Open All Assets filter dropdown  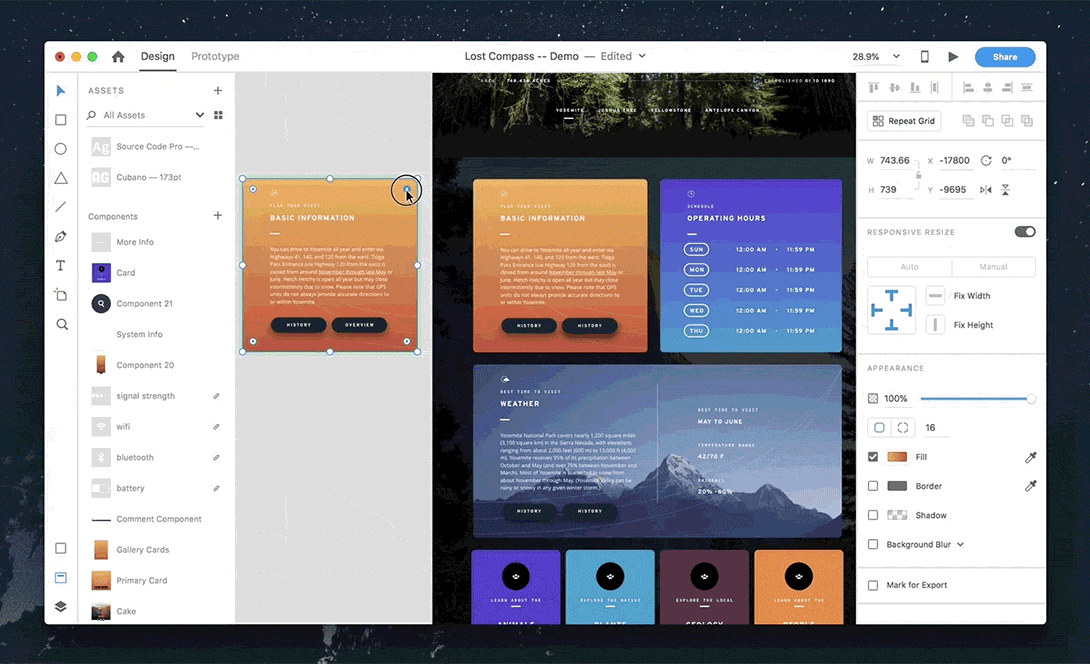point(200,115)
